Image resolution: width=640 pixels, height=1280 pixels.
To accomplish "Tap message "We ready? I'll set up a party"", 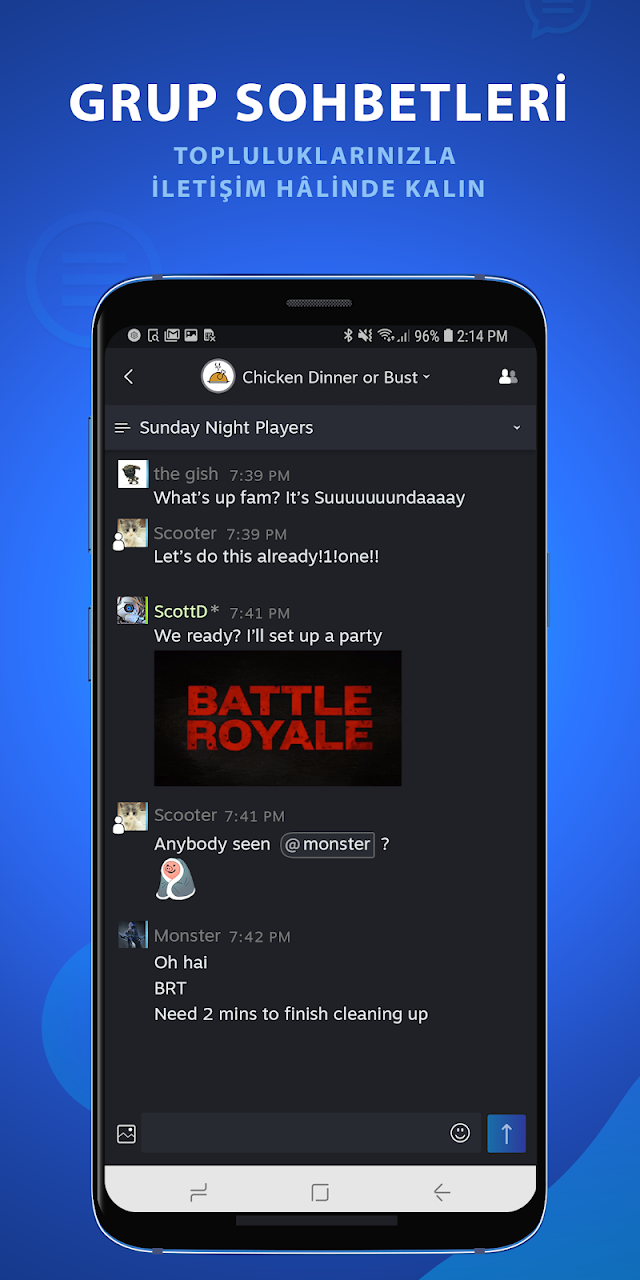I will coord(268,635).
